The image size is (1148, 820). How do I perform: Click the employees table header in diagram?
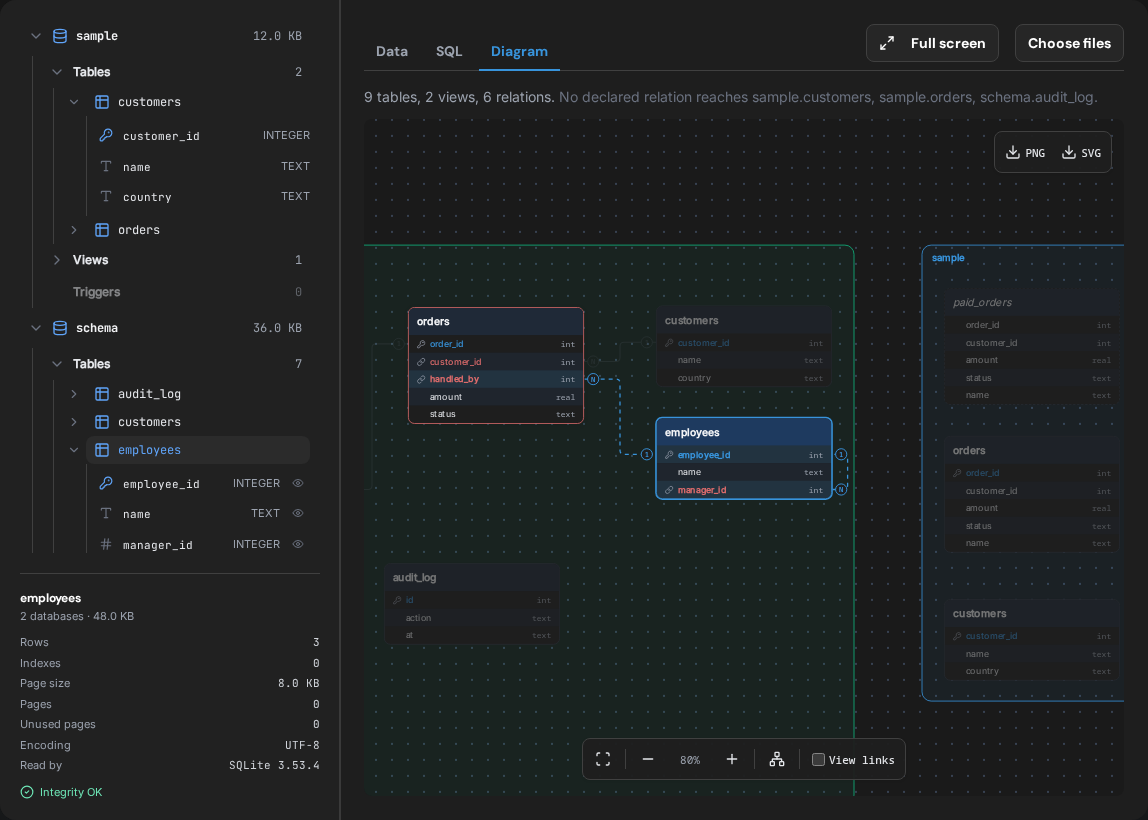click(x=744, y=433)
